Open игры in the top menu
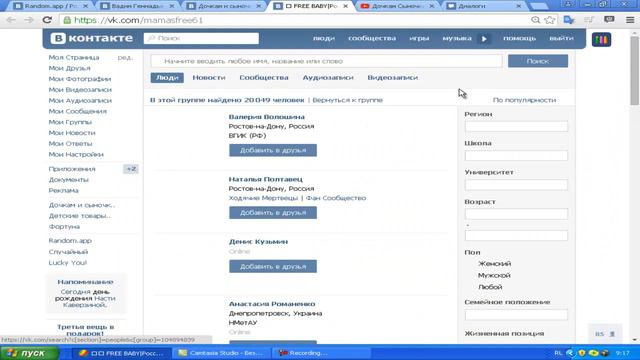This screenshot has width=640, height=360. (419, 38)
